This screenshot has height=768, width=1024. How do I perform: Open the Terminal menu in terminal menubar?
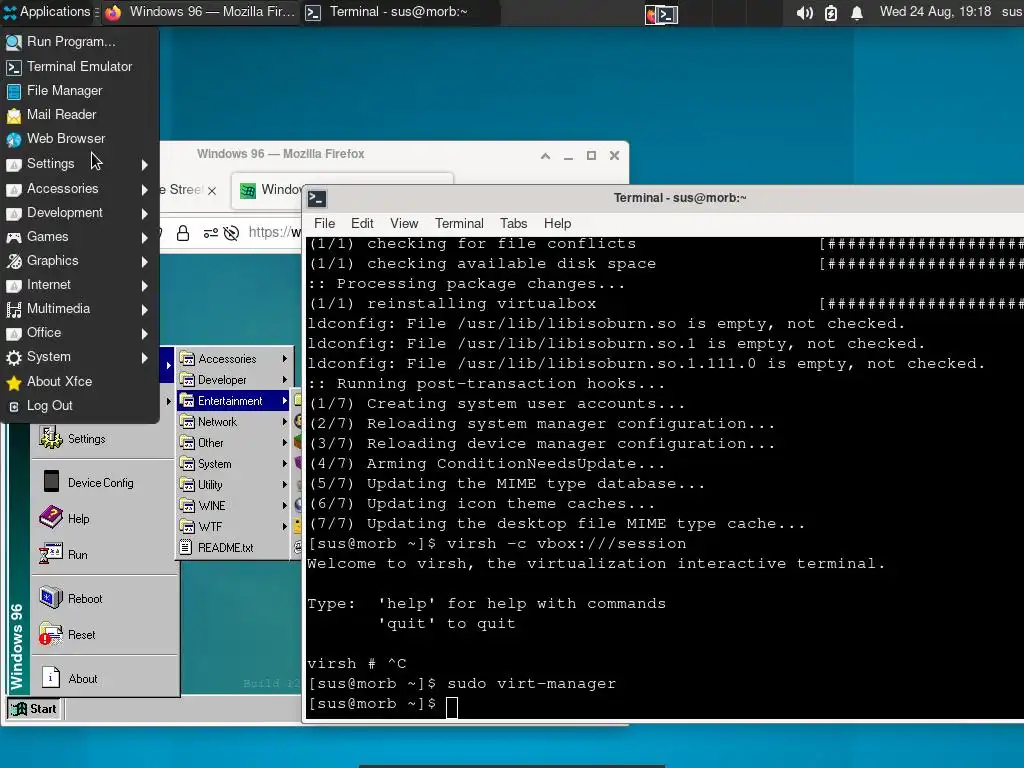pyautogui.click(x=459, y=223)
